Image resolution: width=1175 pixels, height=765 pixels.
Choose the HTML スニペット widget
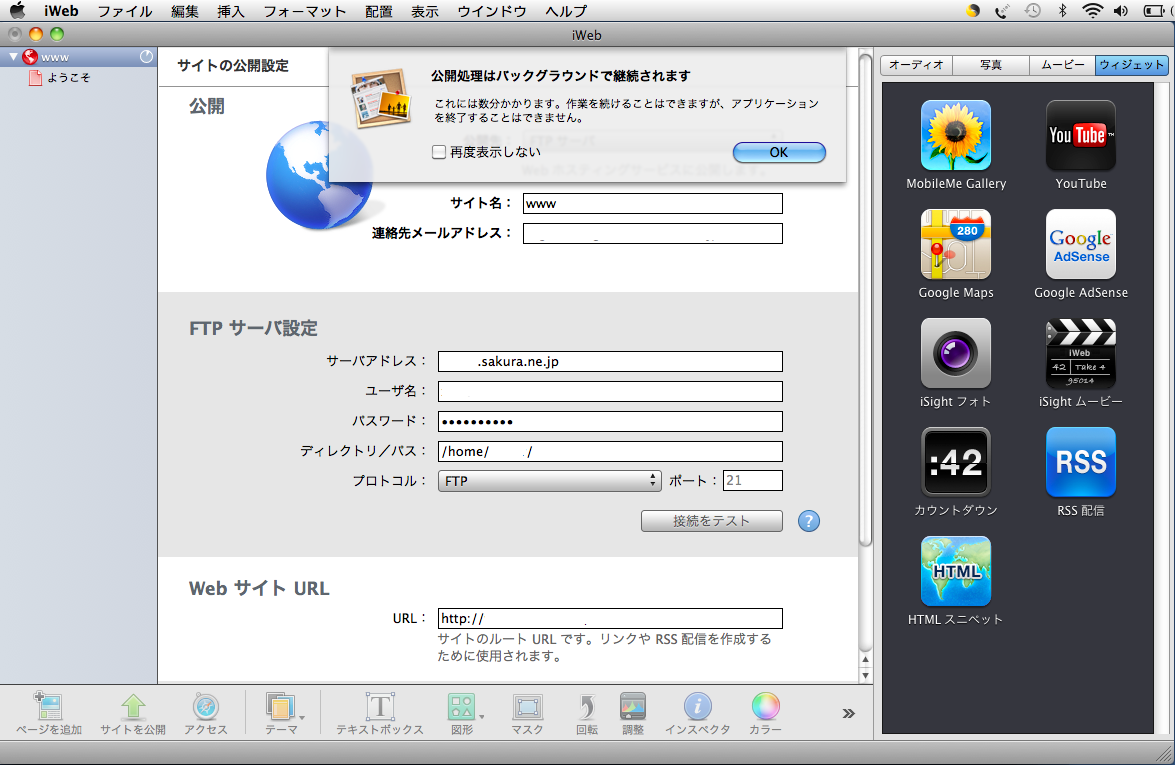[955, 571]
